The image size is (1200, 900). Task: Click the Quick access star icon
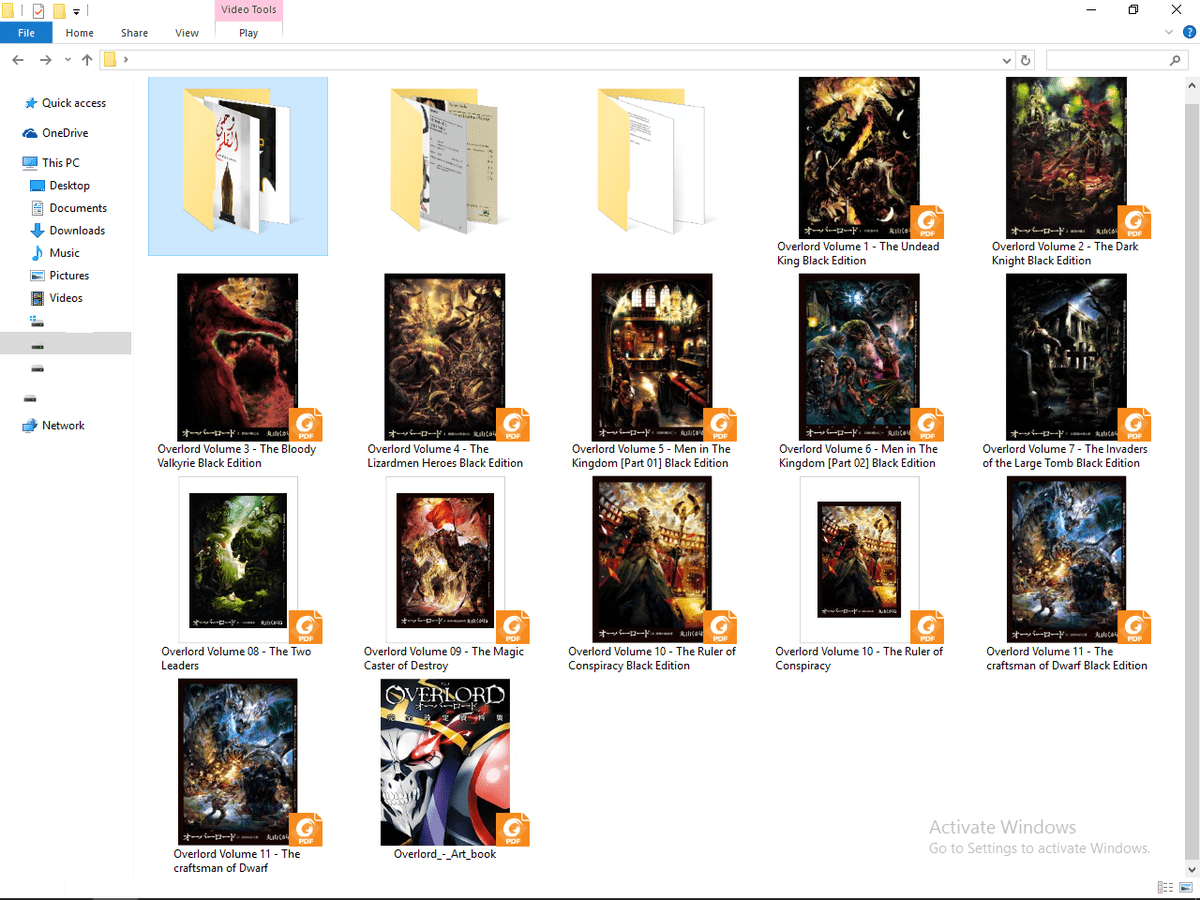31,103
